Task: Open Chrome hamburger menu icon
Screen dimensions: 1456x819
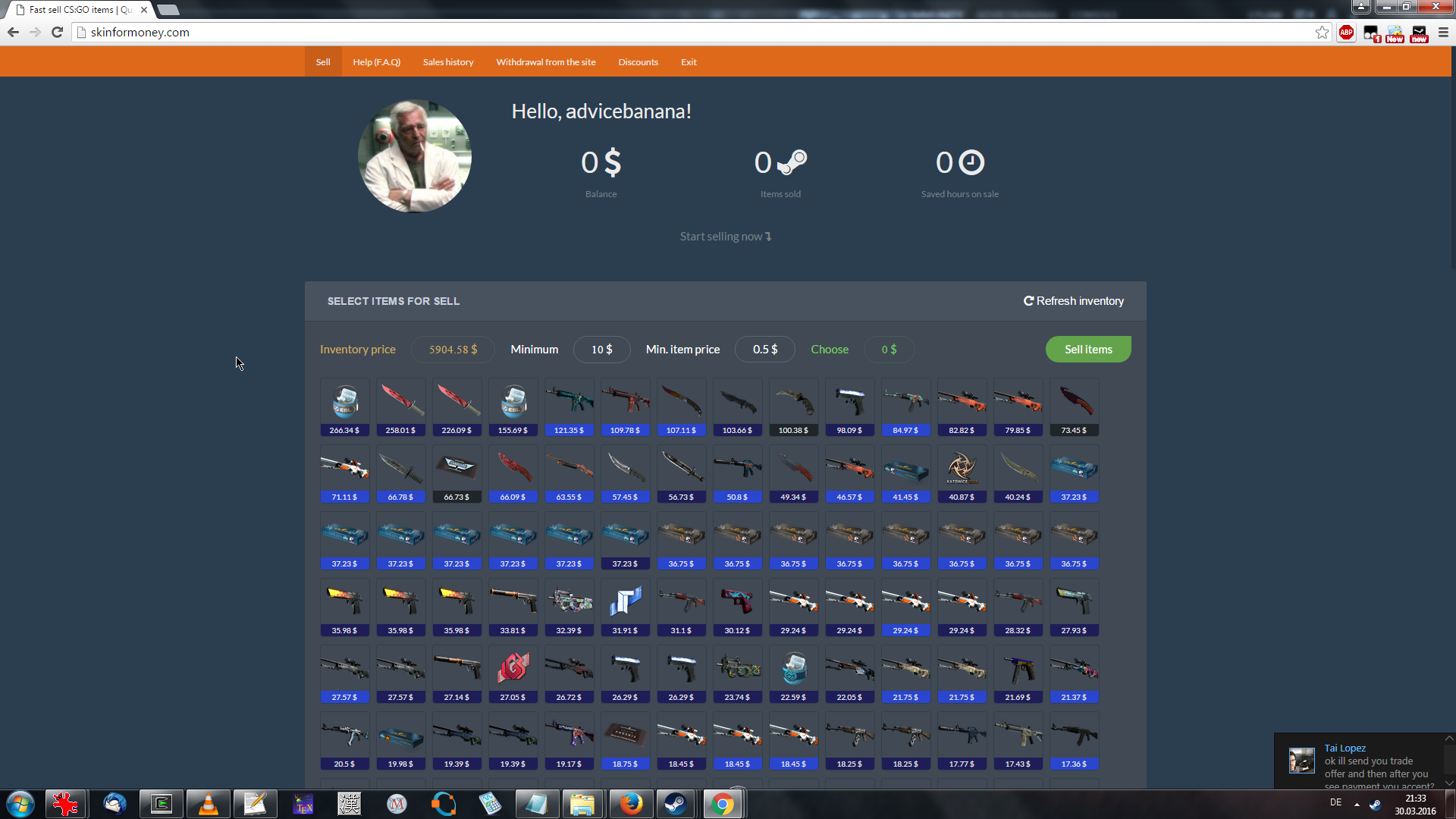Action: coord(1443,32)
